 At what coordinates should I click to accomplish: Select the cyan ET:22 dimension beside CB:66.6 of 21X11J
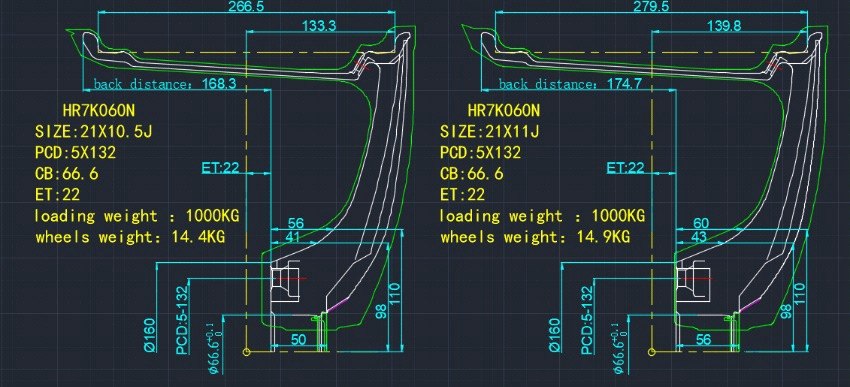click(x=625, y=167)
